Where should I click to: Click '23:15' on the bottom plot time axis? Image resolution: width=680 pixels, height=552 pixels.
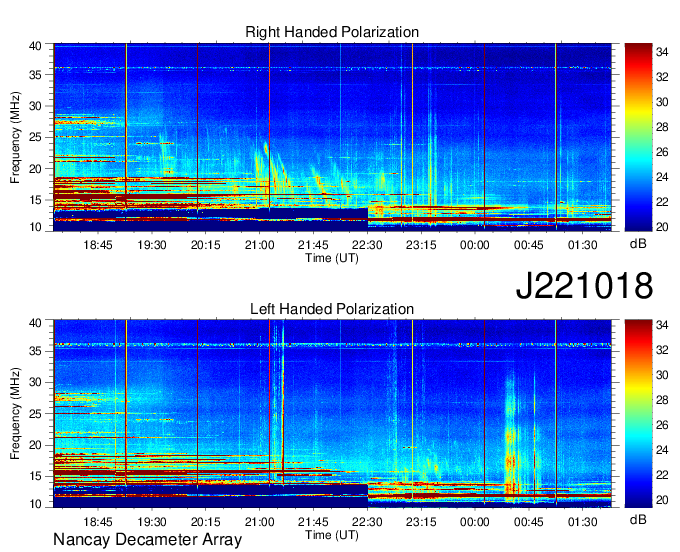[x=421, y=522]
